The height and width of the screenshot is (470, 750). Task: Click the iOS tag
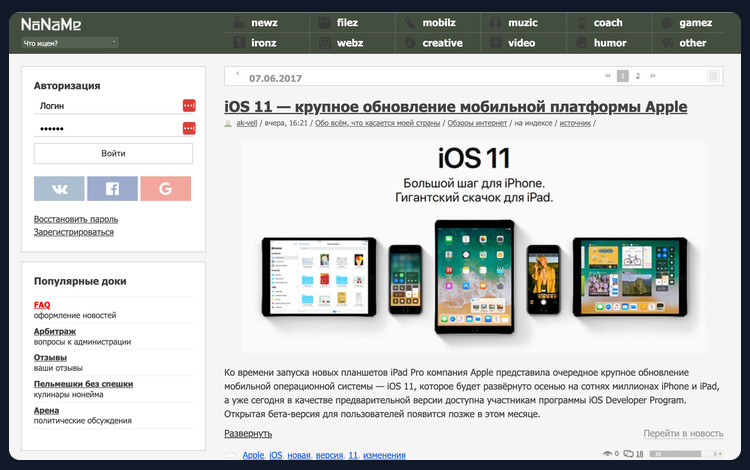(x=276, y=455)
